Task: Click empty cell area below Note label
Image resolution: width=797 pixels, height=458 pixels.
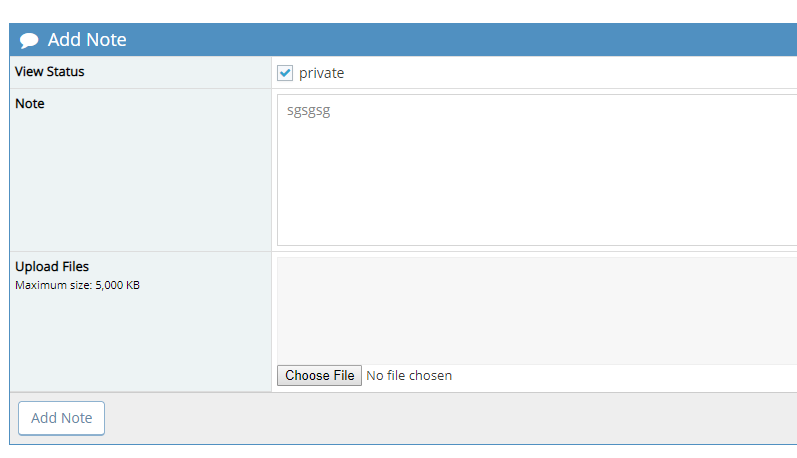Action: (x=140, y=180)
